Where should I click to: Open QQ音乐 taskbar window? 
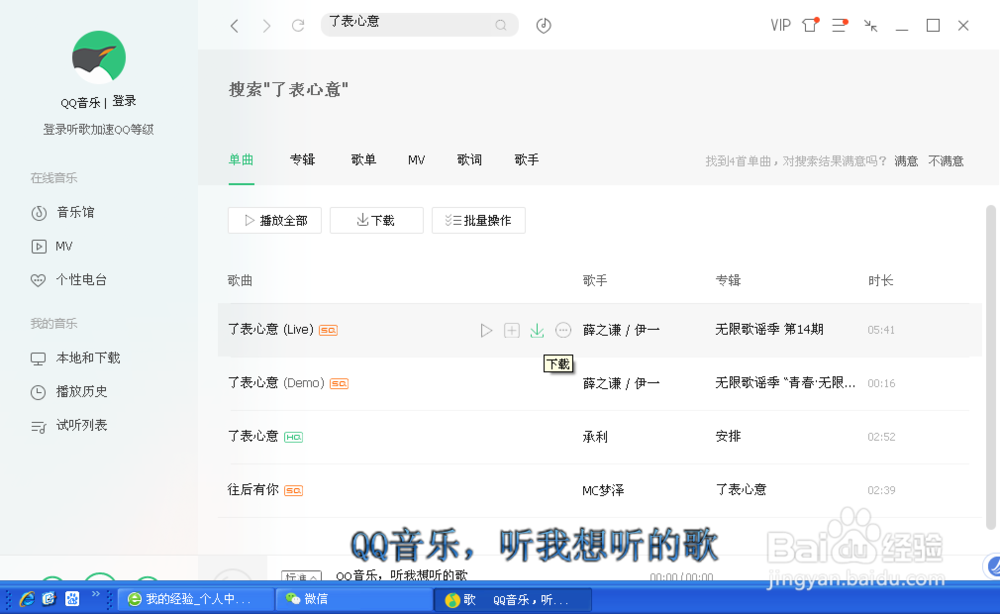[513, 600]
